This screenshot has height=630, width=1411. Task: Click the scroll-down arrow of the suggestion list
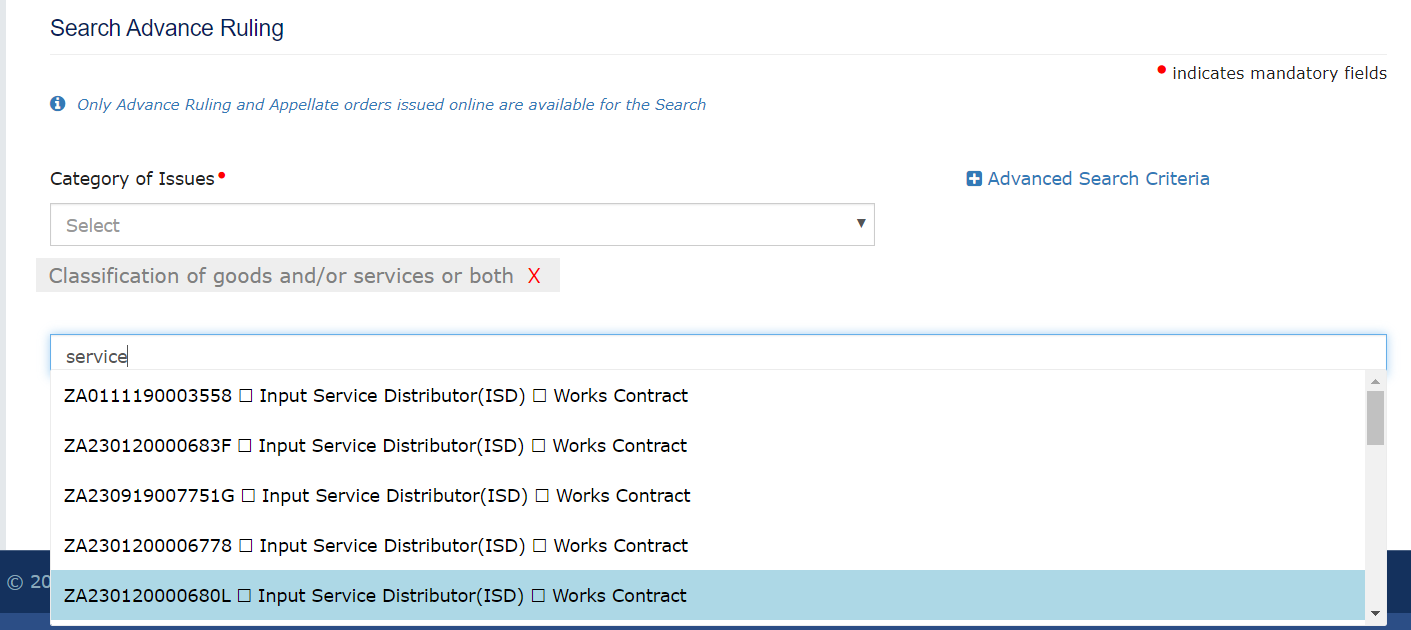coord(1375,613)
